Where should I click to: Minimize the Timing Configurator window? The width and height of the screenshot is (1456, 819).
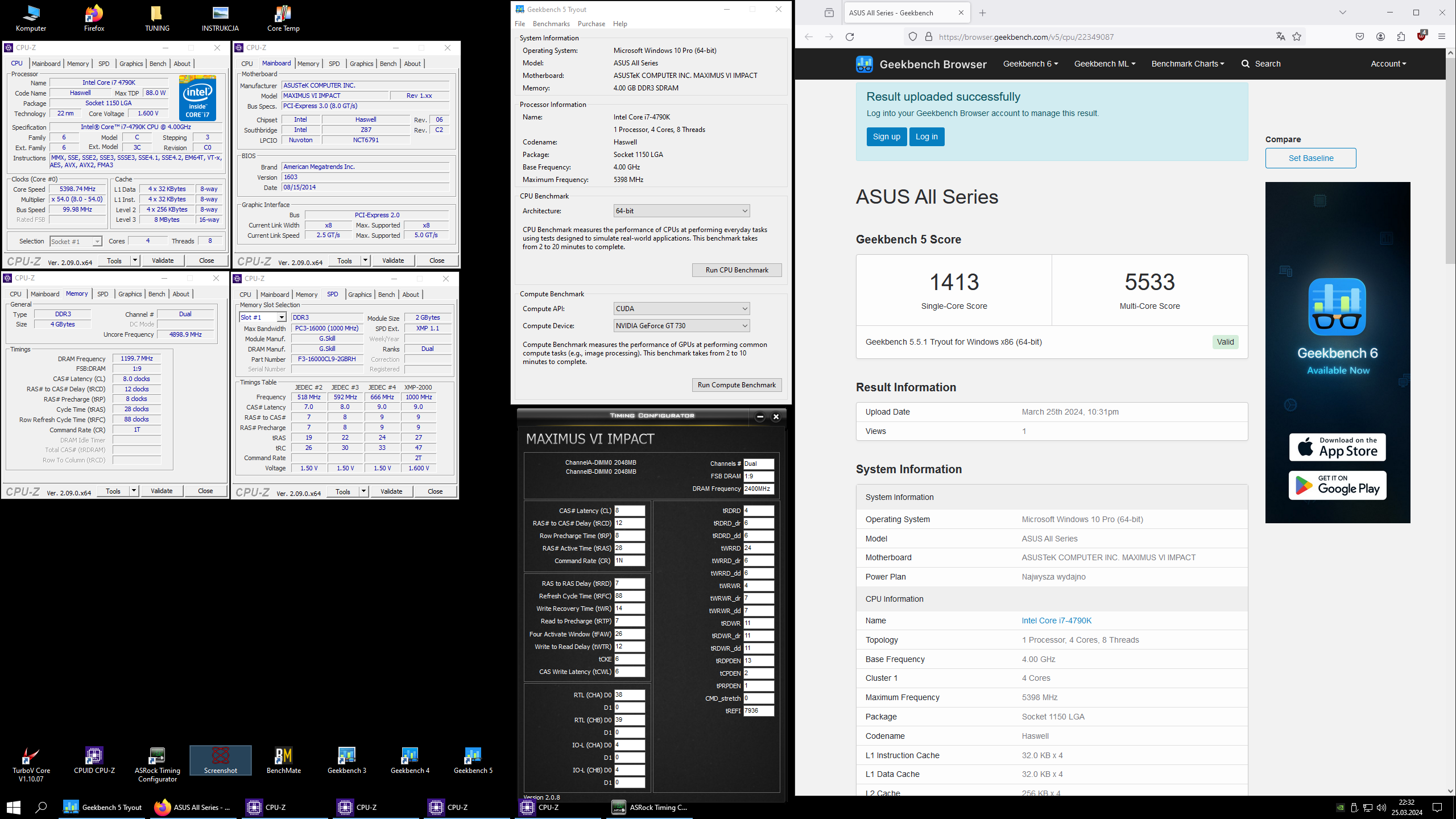[760, 417]
